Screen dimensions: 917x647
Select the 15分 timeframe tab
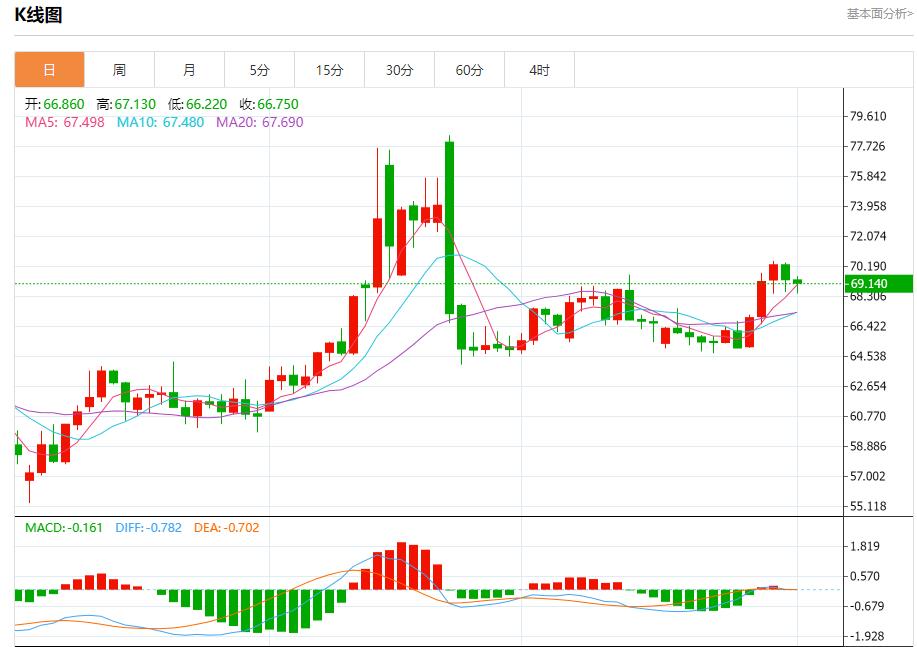(329, 69)
